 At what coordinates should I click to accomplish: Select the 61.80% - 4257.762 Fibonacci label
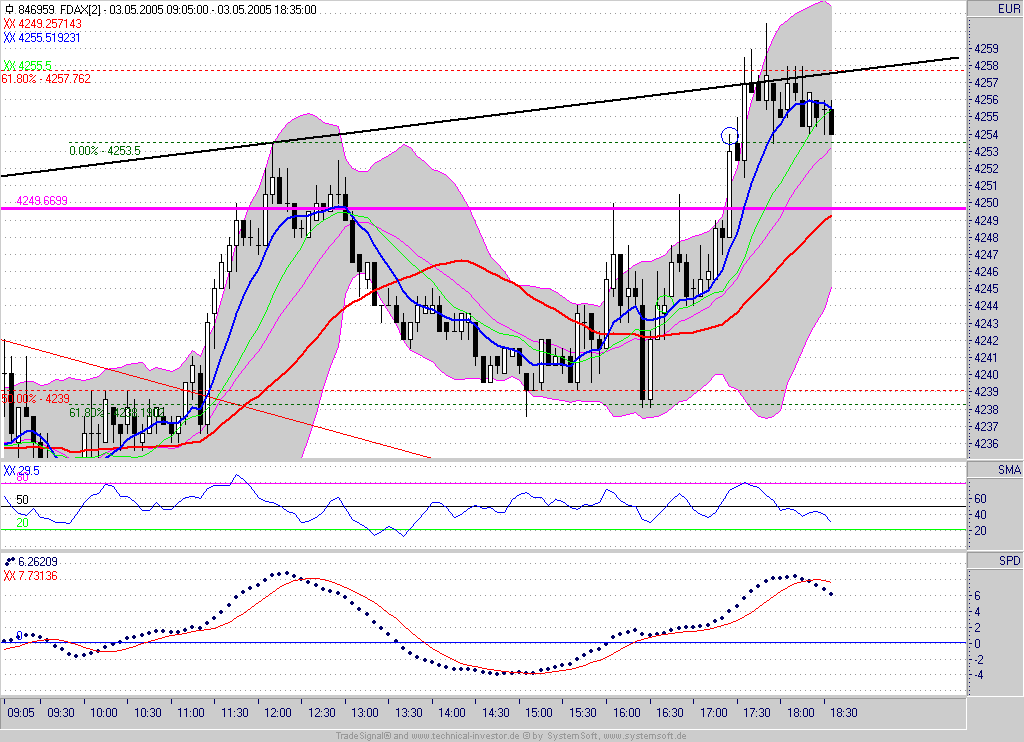46,79
